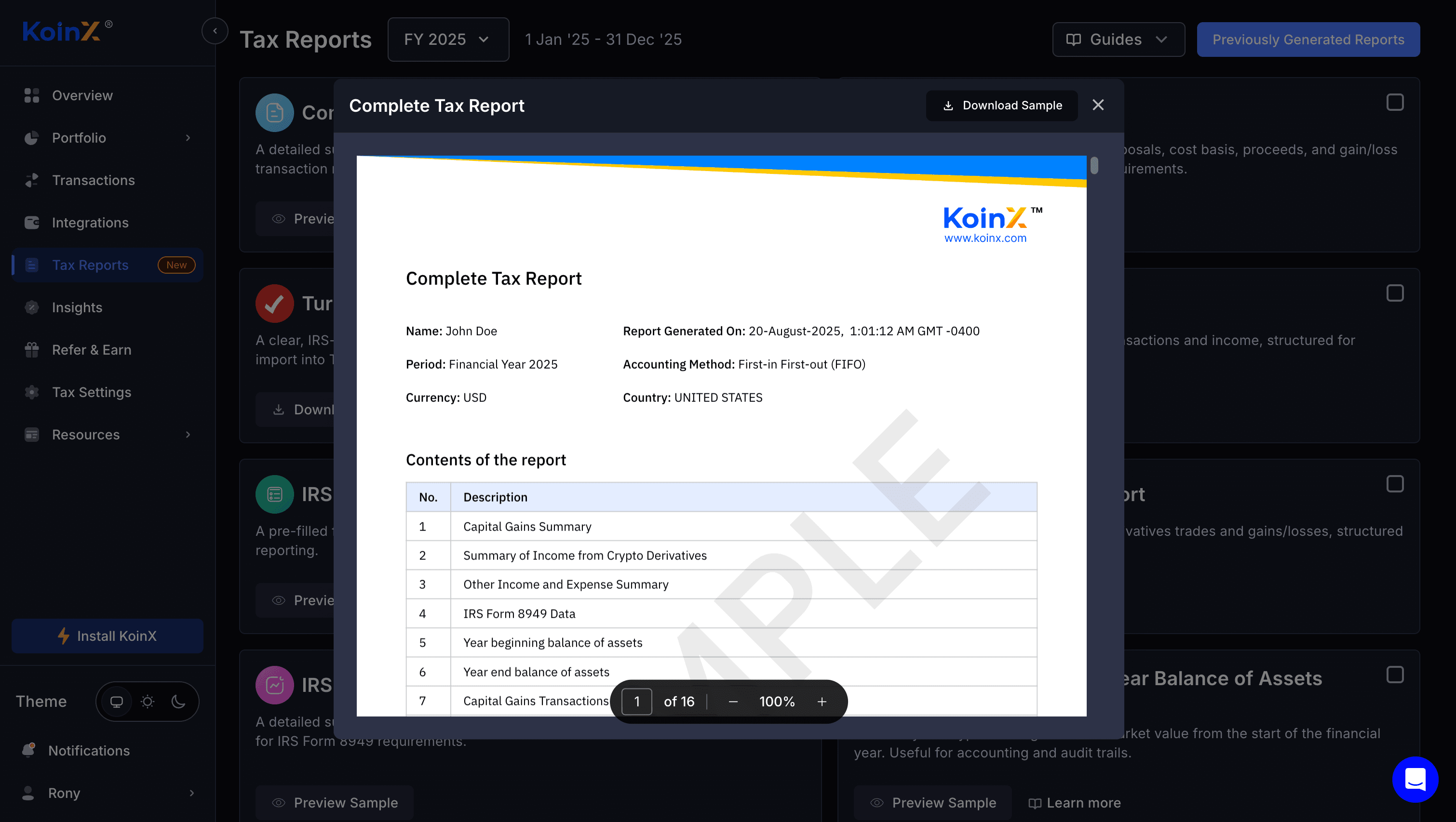Check the Balance of Assets checkbox

[1394, 675]
